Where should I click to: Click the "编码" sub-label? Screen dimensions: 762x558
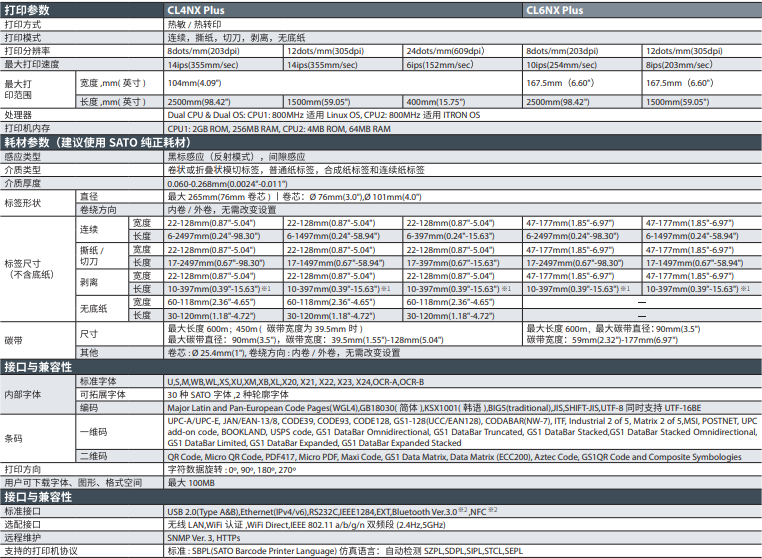pyautogui.click(x=89, y=408)
